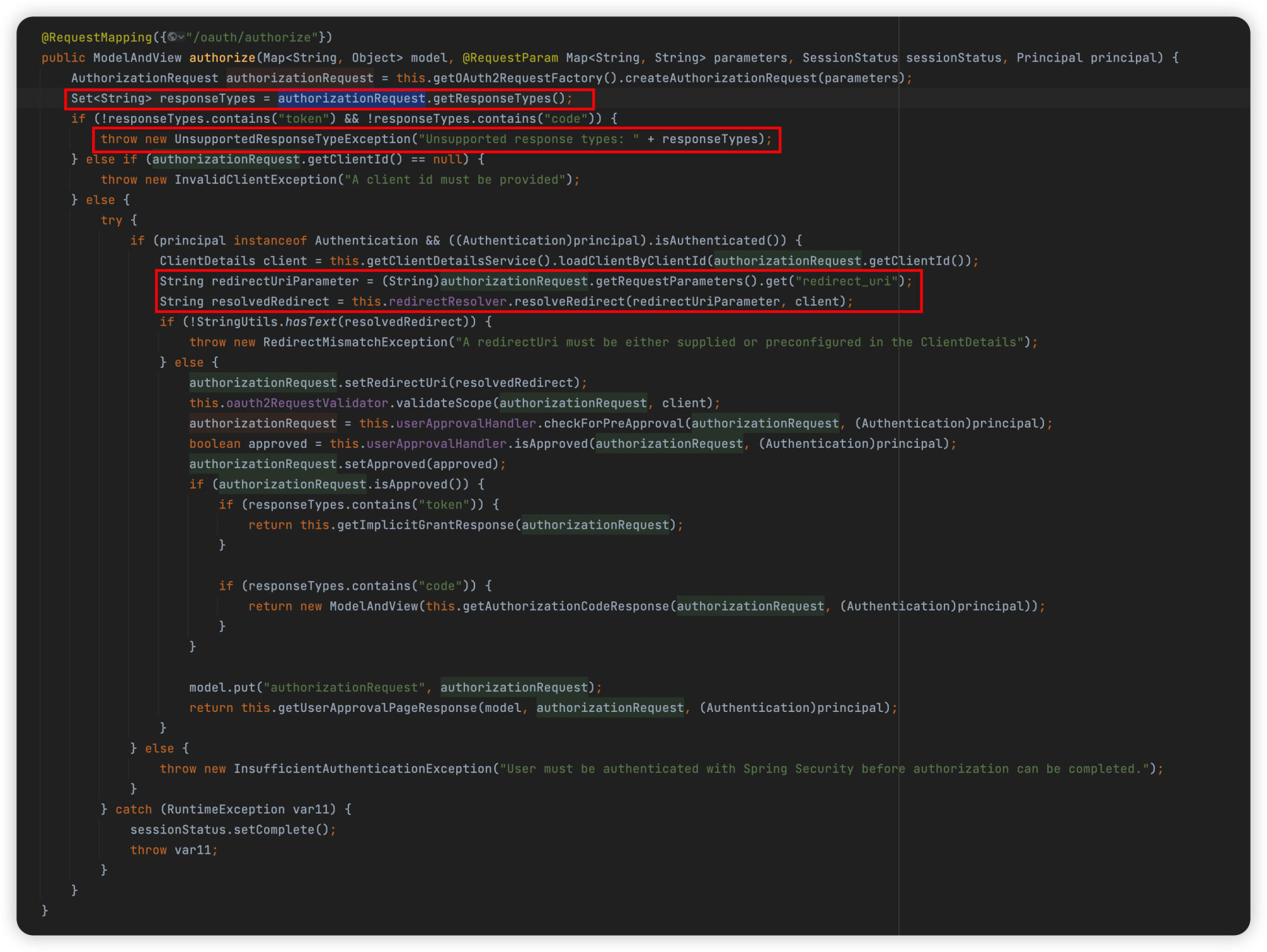
Task: Click the createAuthorizationRequest method call
Action: pos(720,78)
